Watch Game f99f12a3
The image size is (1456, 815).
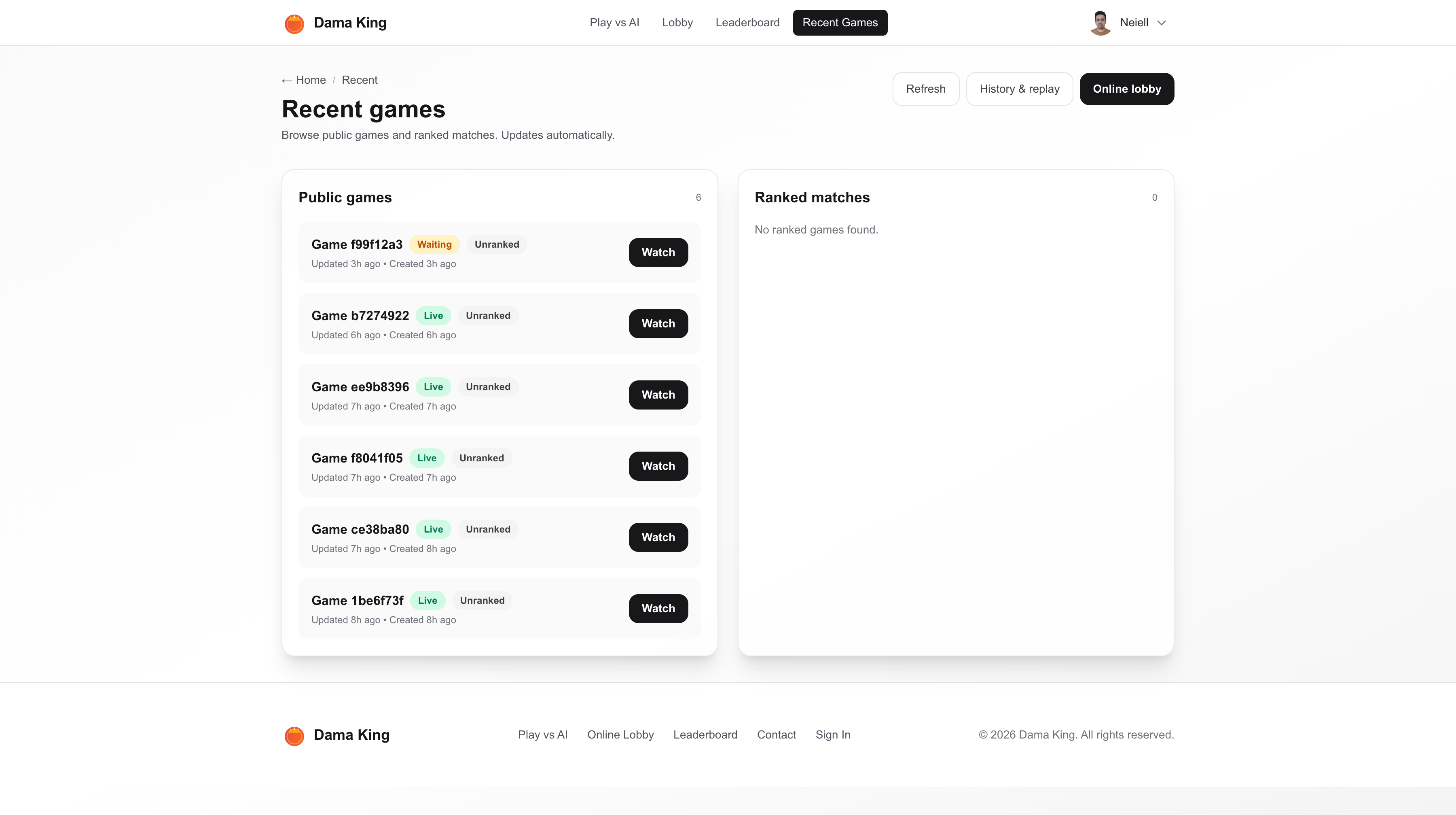click(658, 252)
